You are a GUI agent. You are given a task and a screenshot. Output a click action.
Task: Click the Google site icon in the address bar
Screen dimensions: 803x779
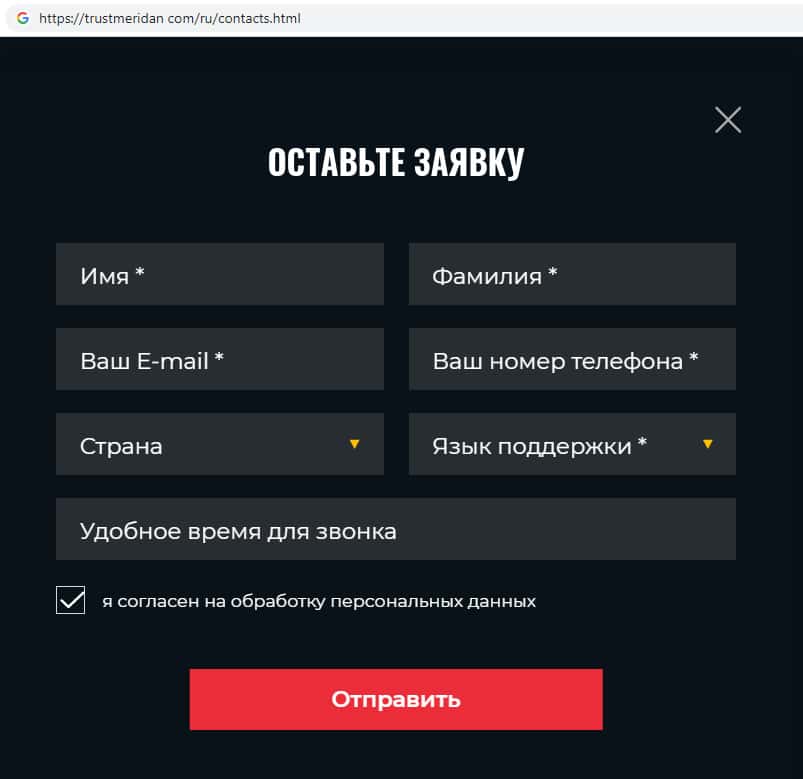(22, 18)
